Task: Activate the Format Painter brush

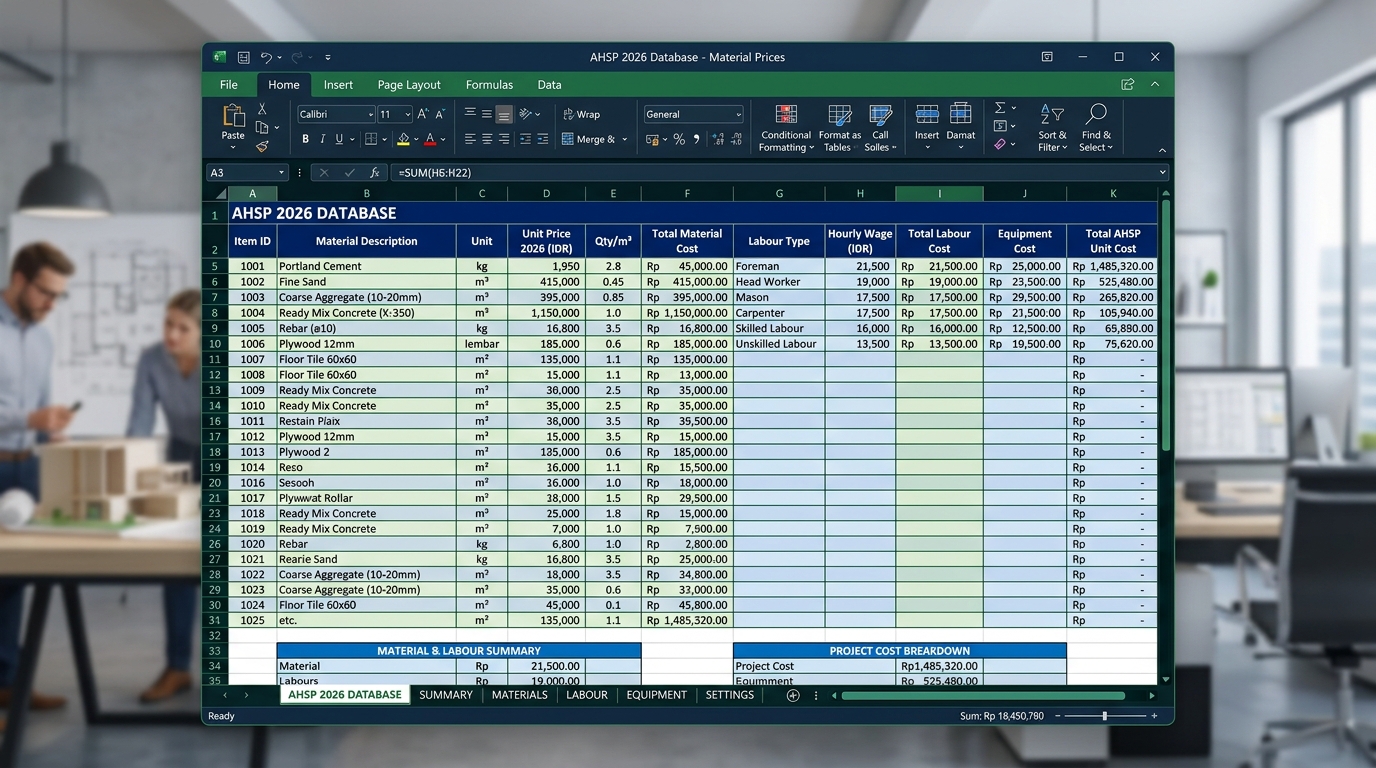Action: point(262,146)
